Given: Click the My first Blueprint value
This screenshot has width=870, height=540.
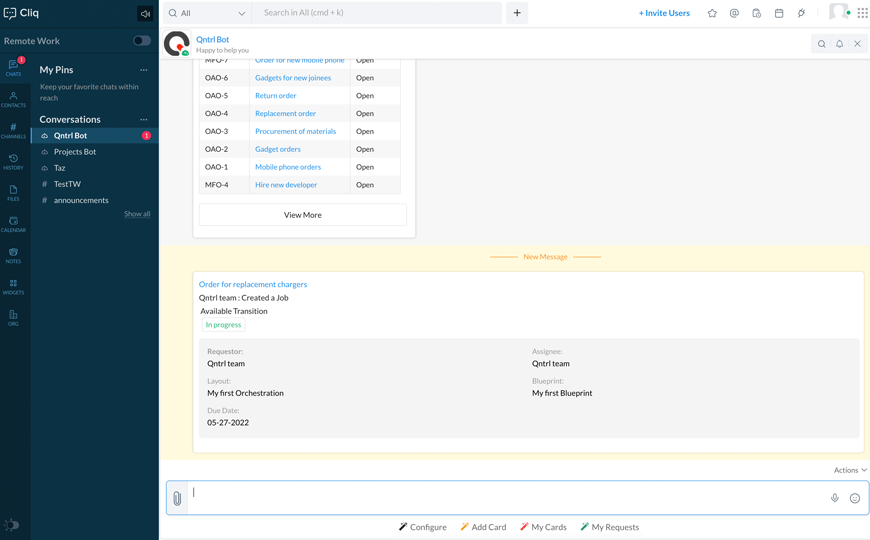Looking at the screenshot, I should coord(562,393).
